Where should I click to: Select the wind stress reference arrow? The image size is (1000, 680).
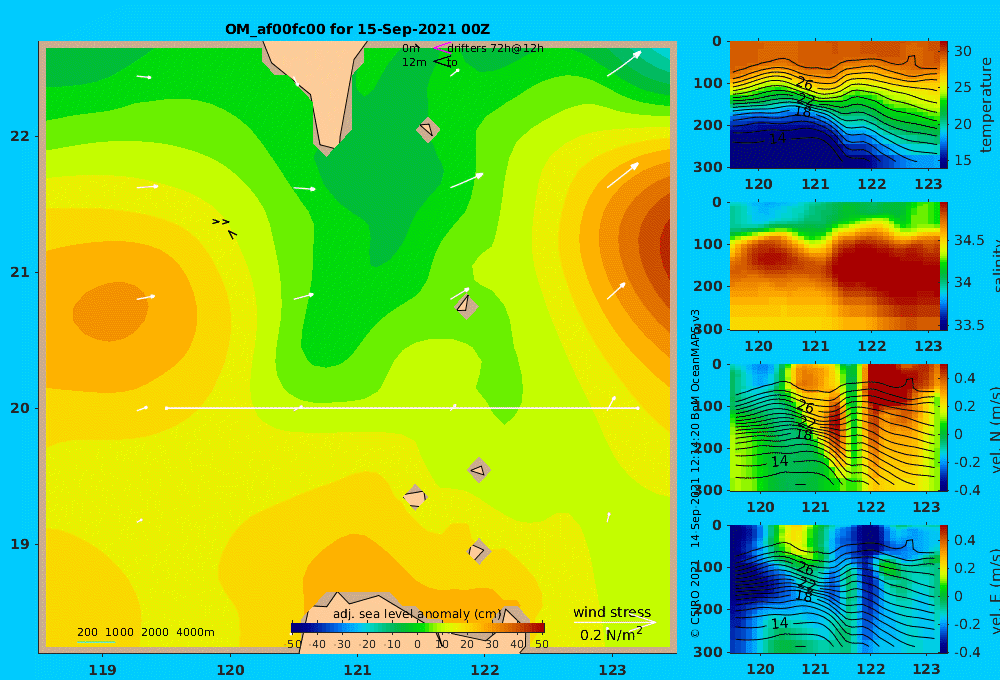coord(614,622)
